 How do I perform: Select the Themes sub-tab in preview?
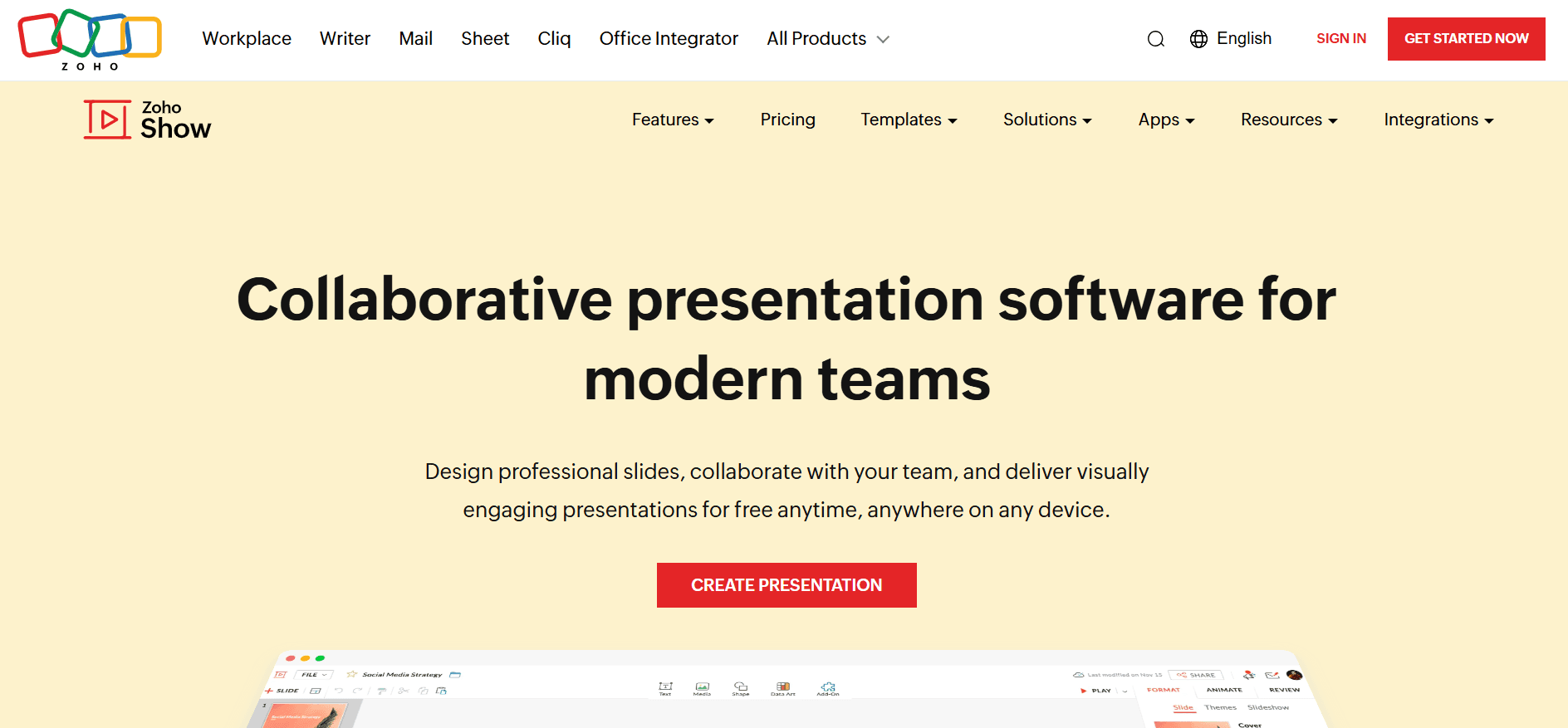1220,707
